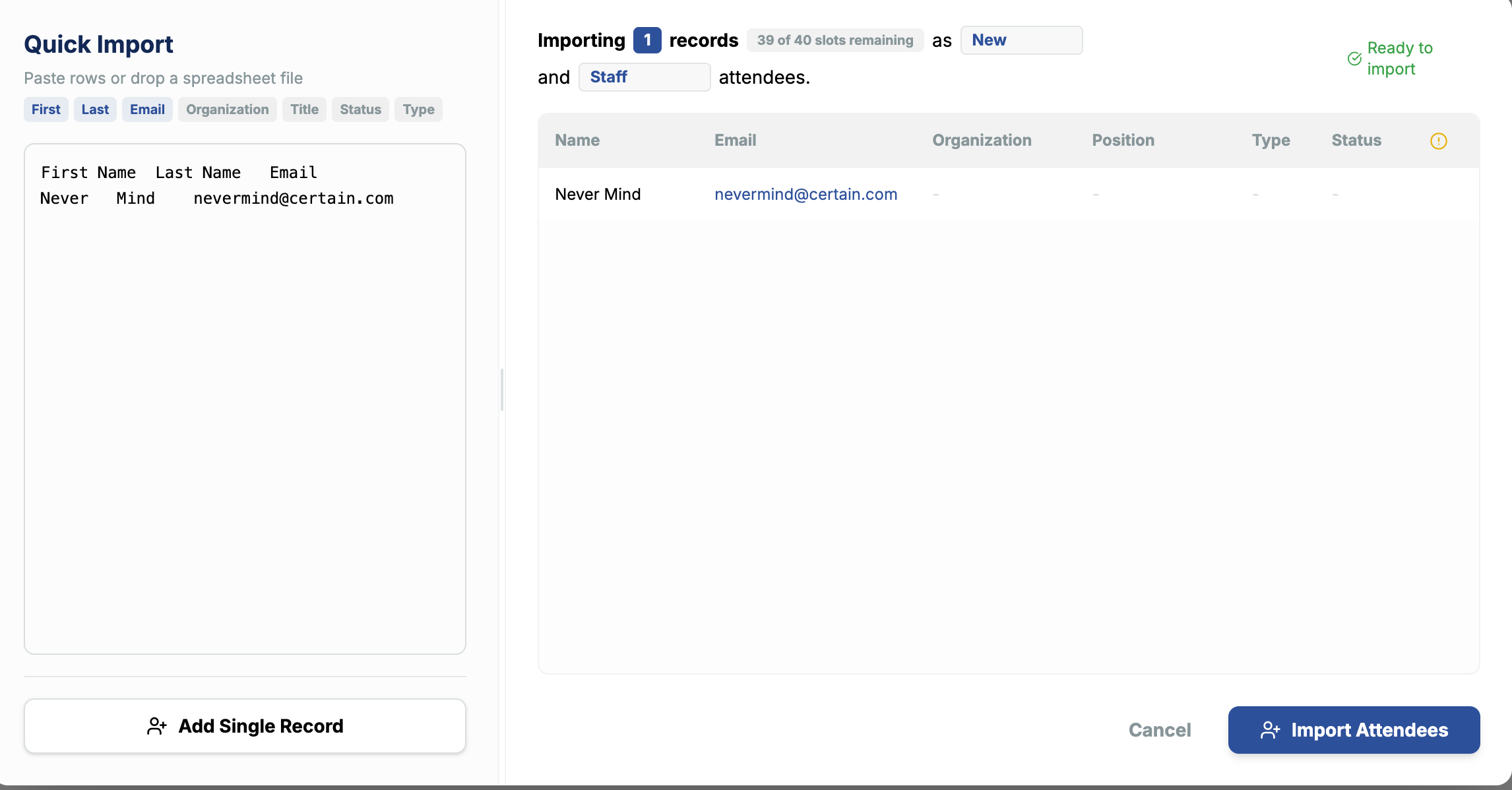The width and height of the screenshot is (1512, 790).
Task: Select the Never Mind name cell
Action: pos(598,195)
